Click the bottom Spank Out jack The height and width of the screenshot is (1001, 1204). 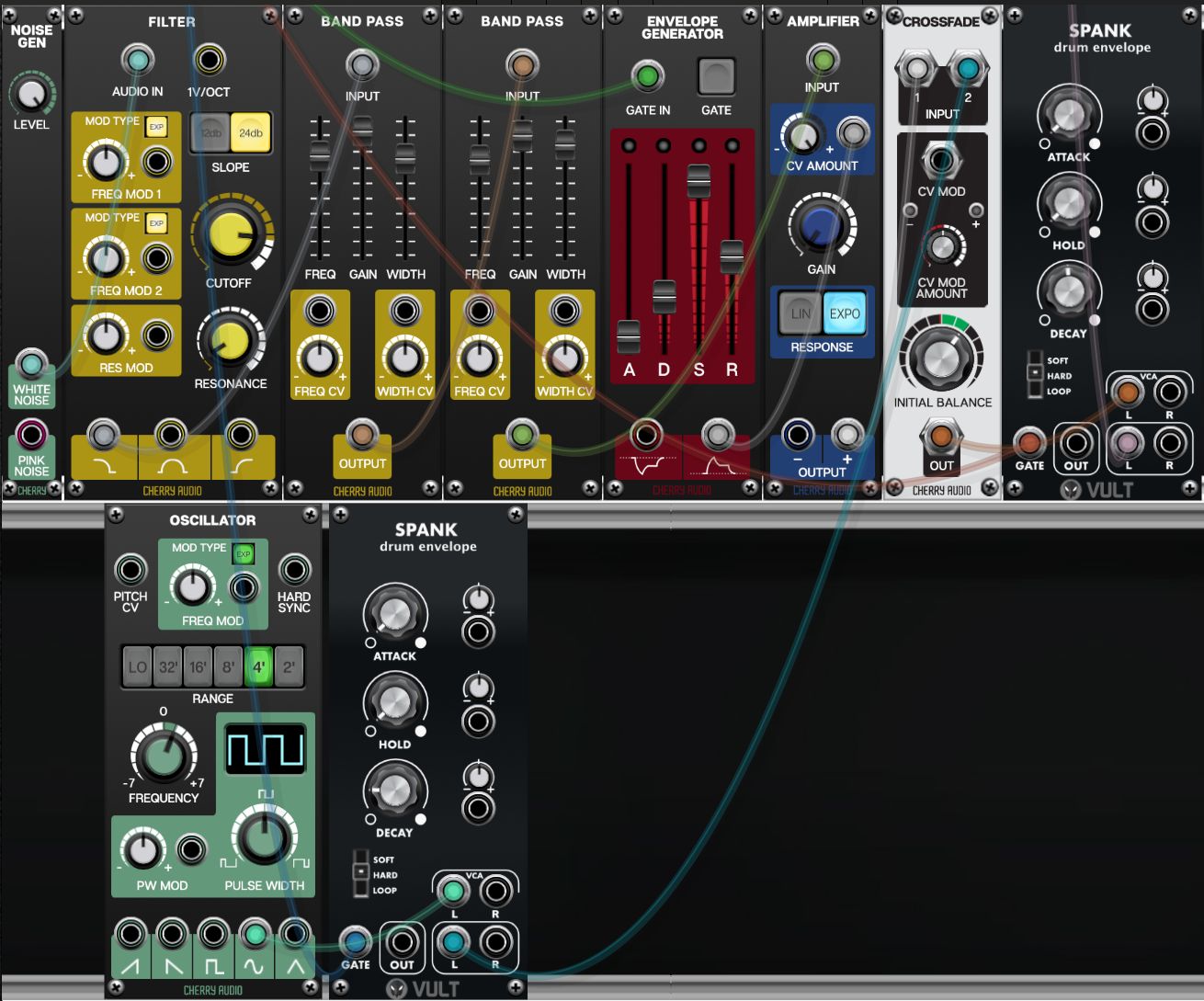point(402,942)
